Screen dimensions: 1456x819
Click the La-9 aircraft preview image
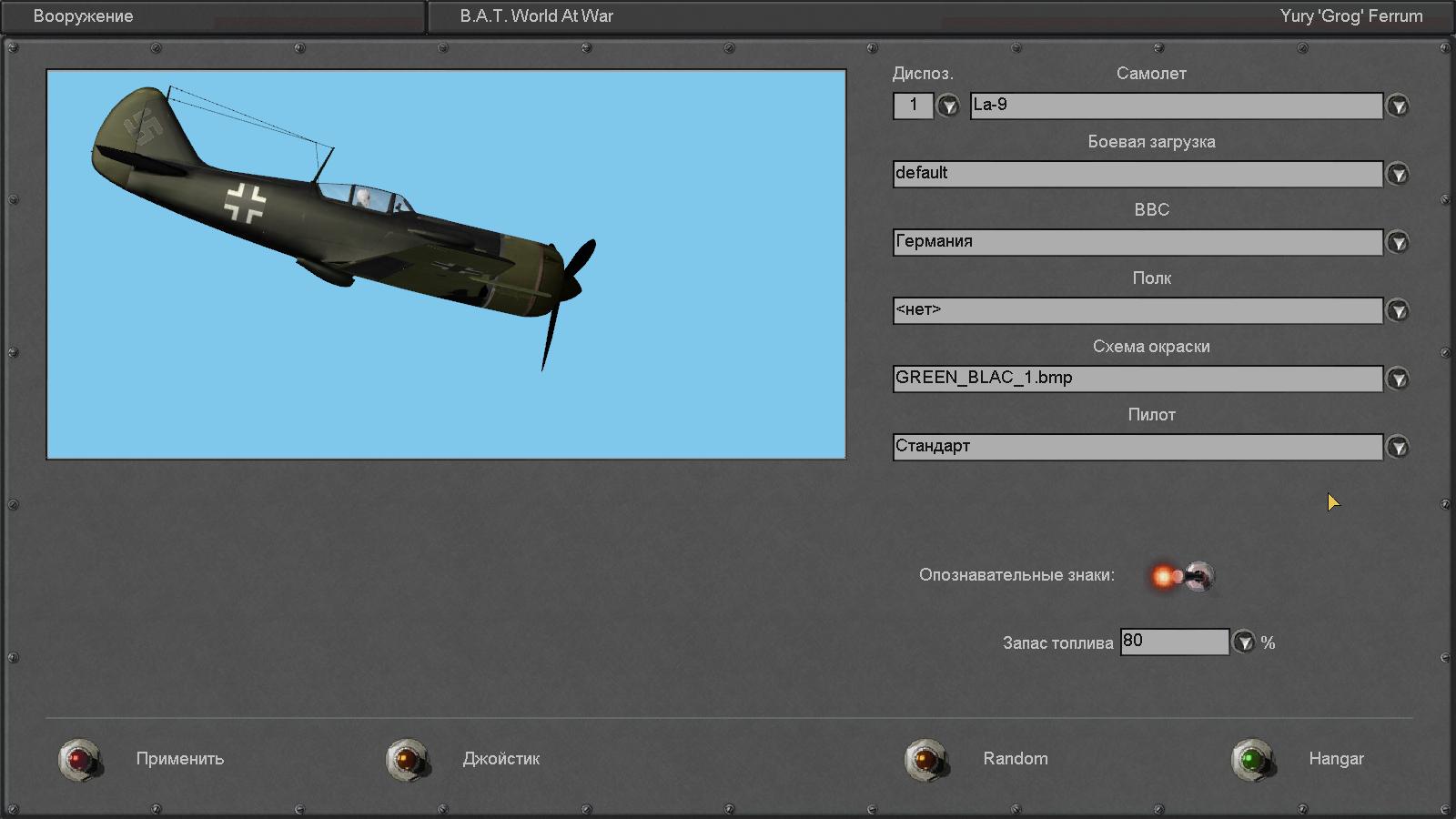coord(446,264)
